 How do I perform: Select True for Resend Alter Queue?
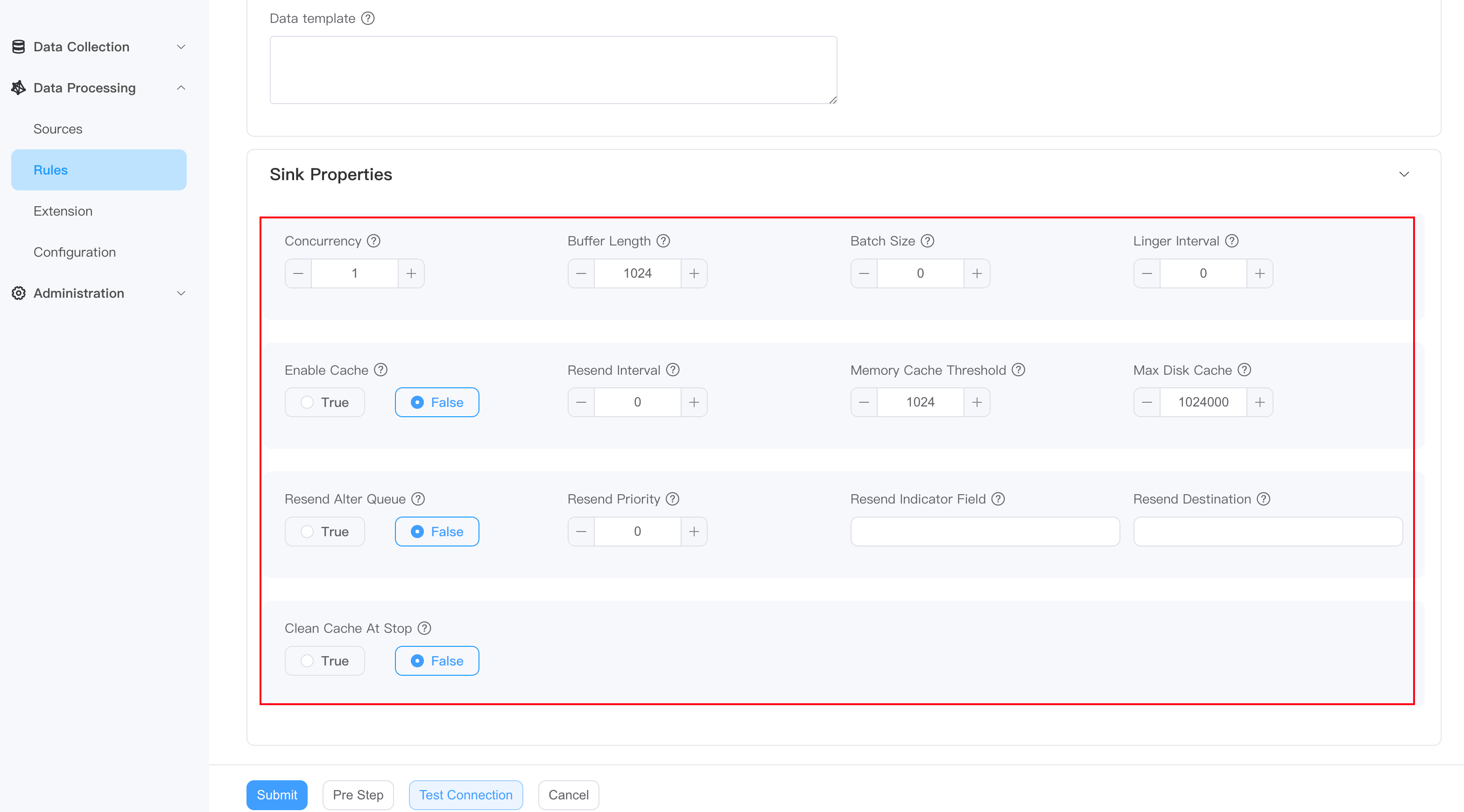[x=324, y=531]
